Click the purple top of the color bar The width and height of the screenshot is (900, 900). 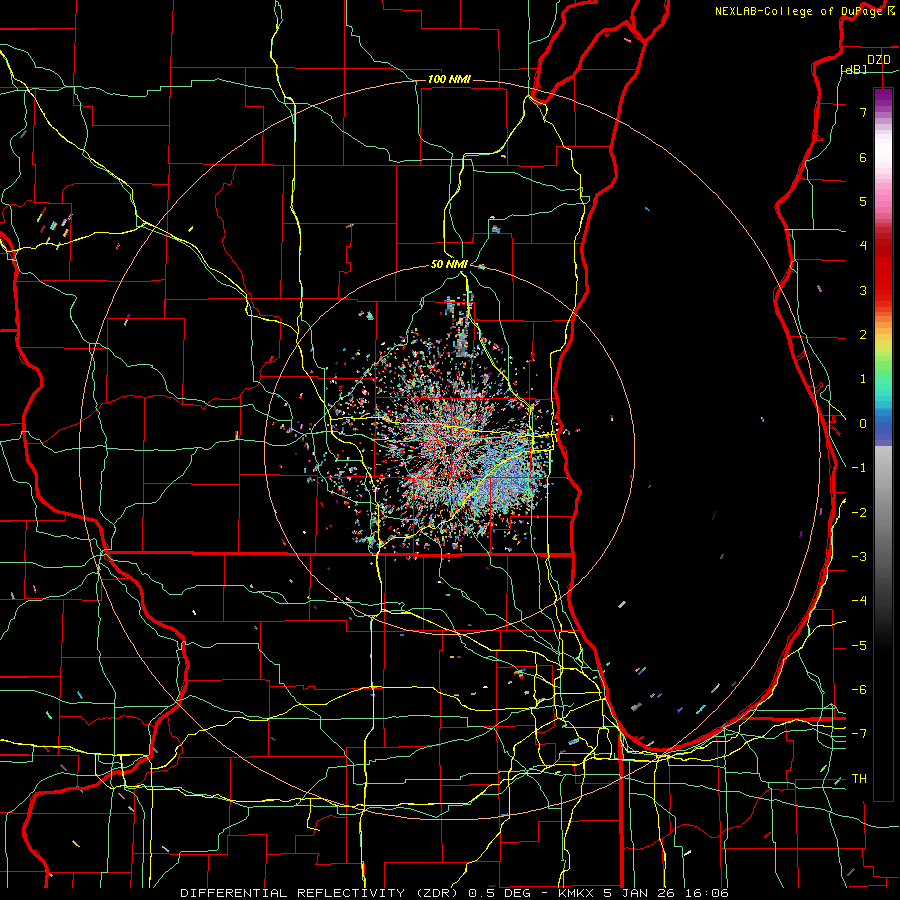(x=883, y=98)
